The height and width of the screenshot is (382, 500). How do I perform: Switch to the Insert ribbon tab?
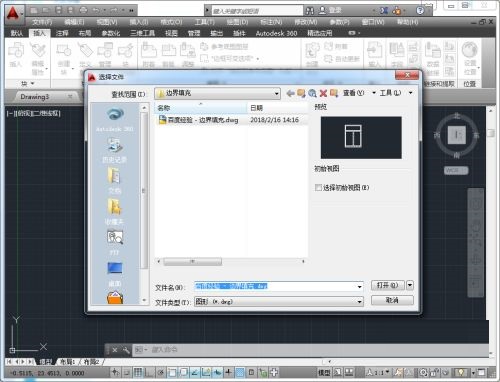(39, 33)
